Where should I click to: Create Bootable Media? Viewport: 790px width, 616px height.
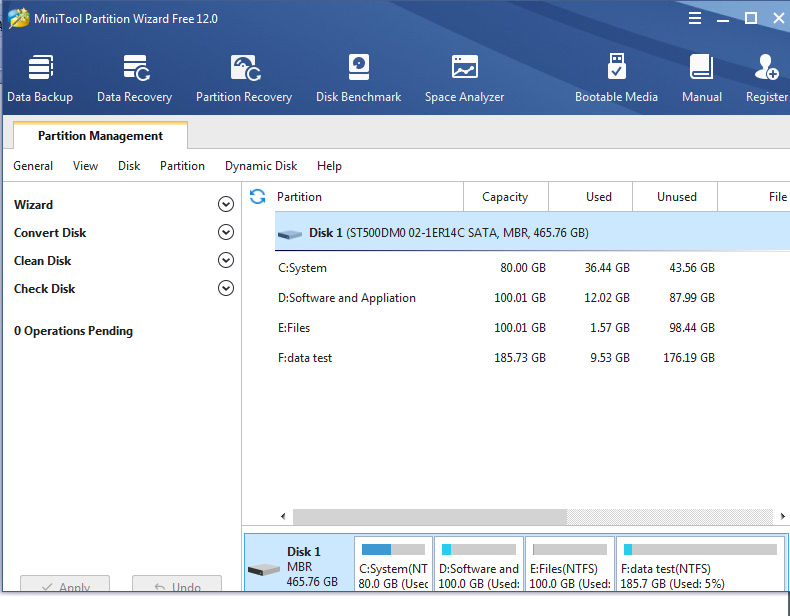(x=616, y=78)
